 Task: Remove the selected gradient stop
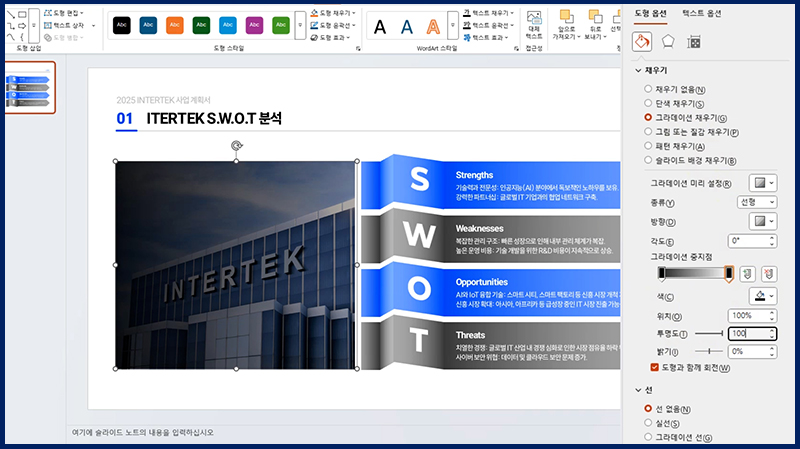769,274
